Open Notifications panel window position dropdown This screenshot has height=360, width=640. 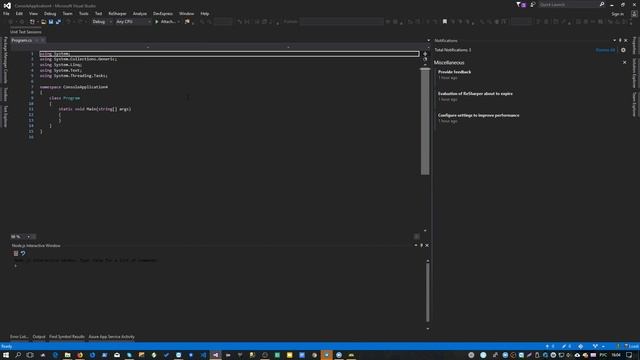point(614,40)
